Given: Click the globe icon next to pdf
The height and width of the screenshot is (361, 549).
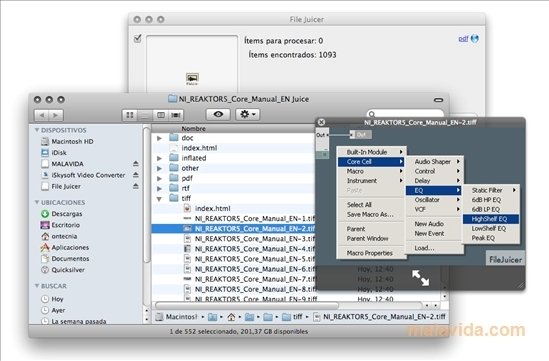Looking at the screenshot, I should tap(474, 39).
